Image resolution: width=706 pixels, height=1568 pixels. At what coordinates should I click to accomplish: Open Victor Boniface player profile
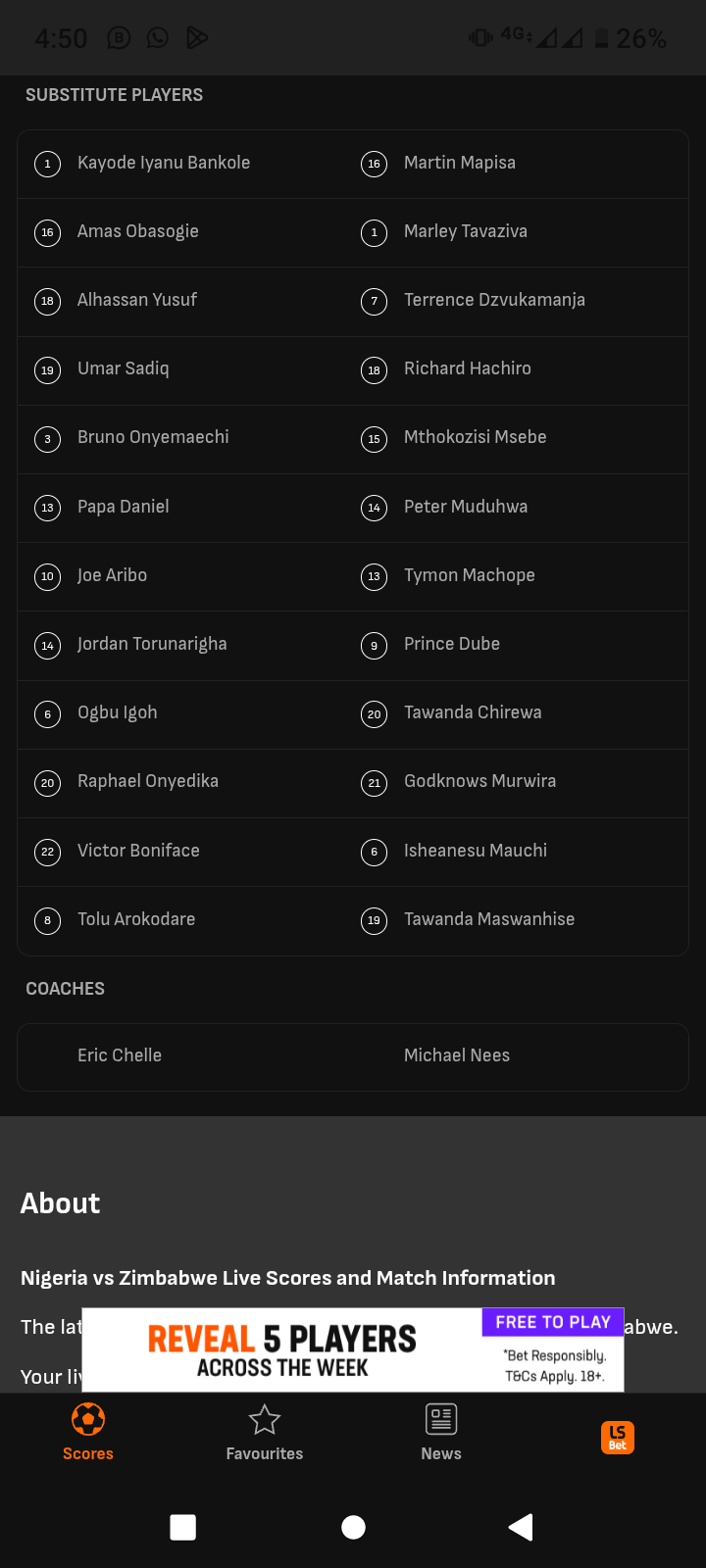pos(138,851)
